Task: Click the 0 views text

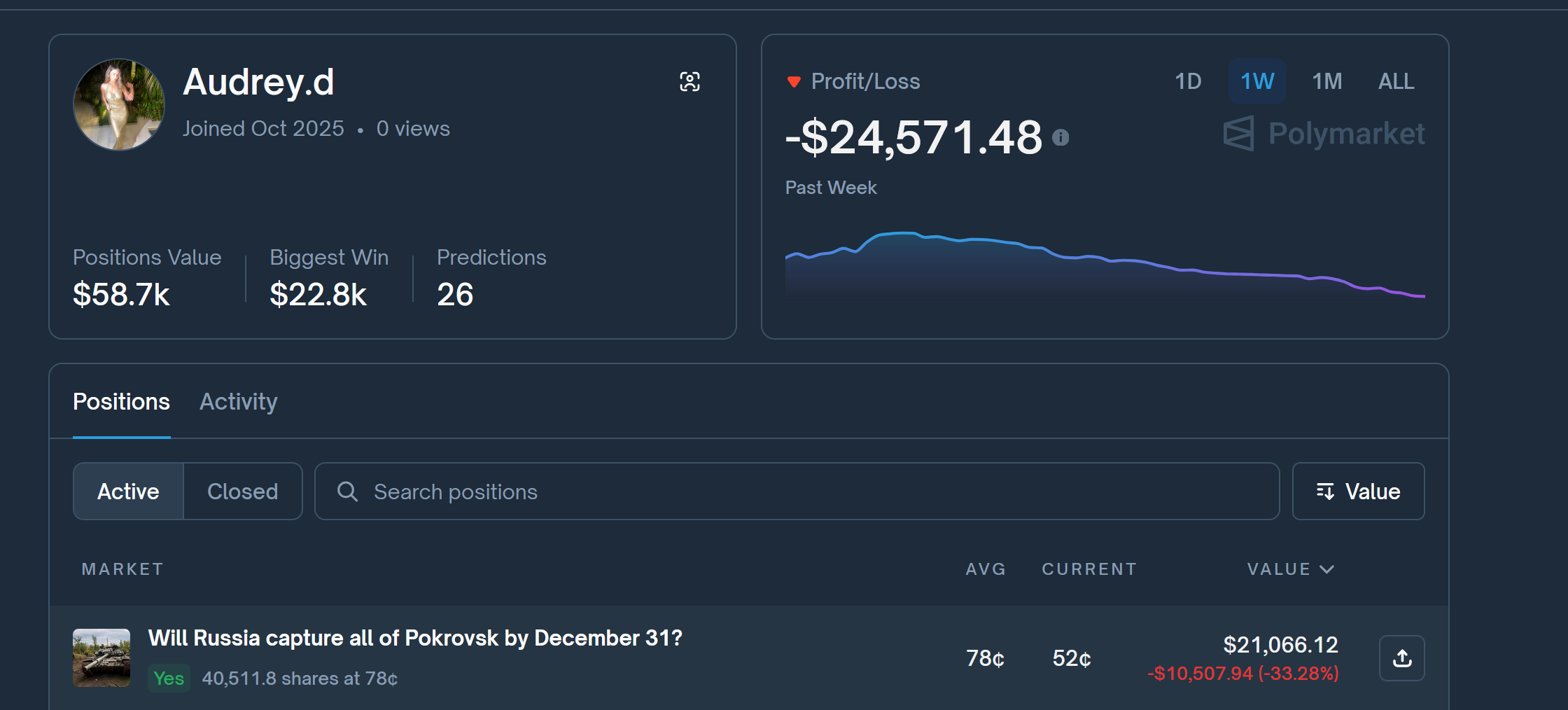Action: (413, 129)
